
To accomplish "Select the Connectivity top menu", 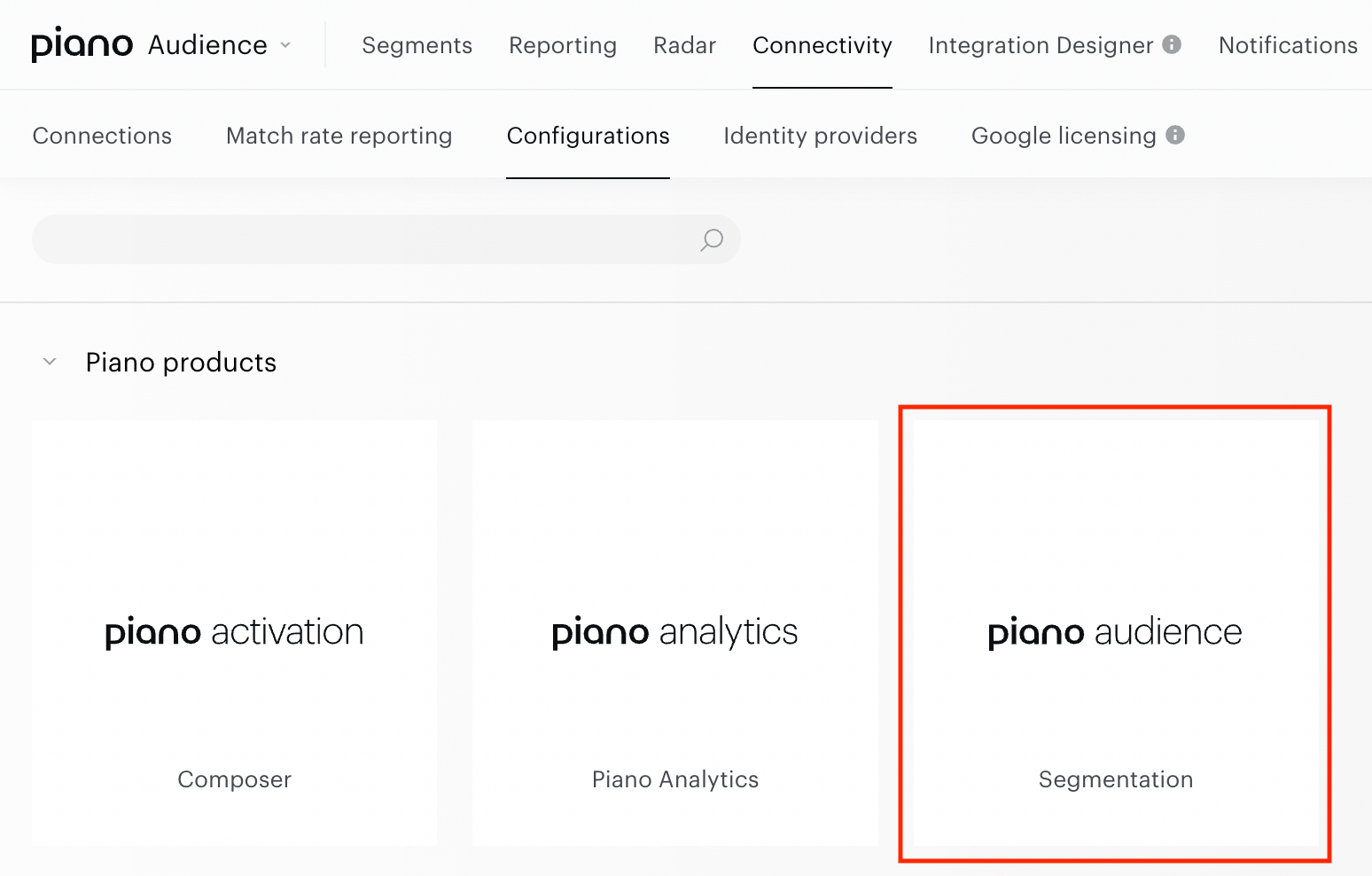I will click(822, 45).
